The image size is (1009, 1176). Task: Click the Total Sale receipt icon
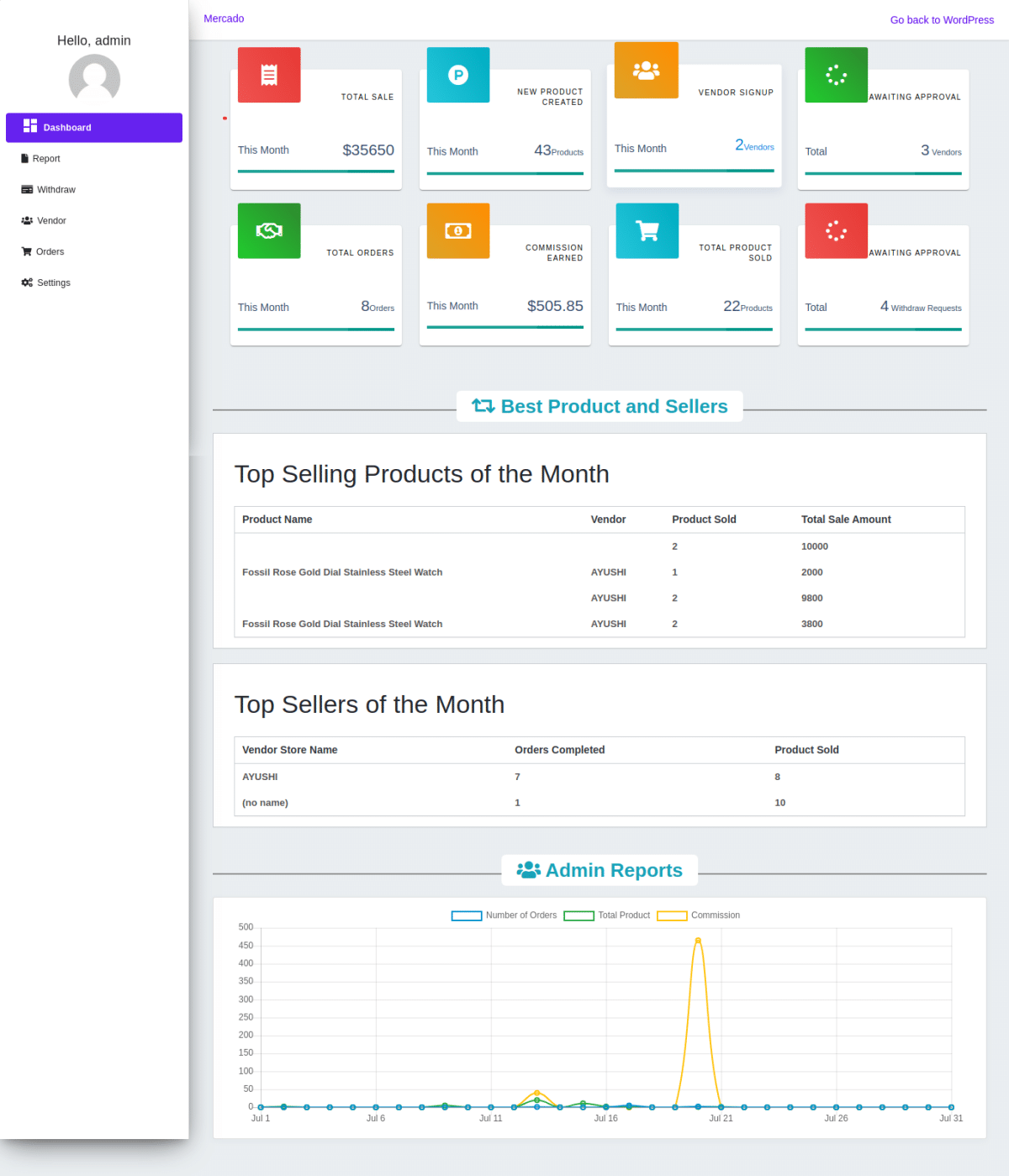pyautogui.click(x=268, y=75)
